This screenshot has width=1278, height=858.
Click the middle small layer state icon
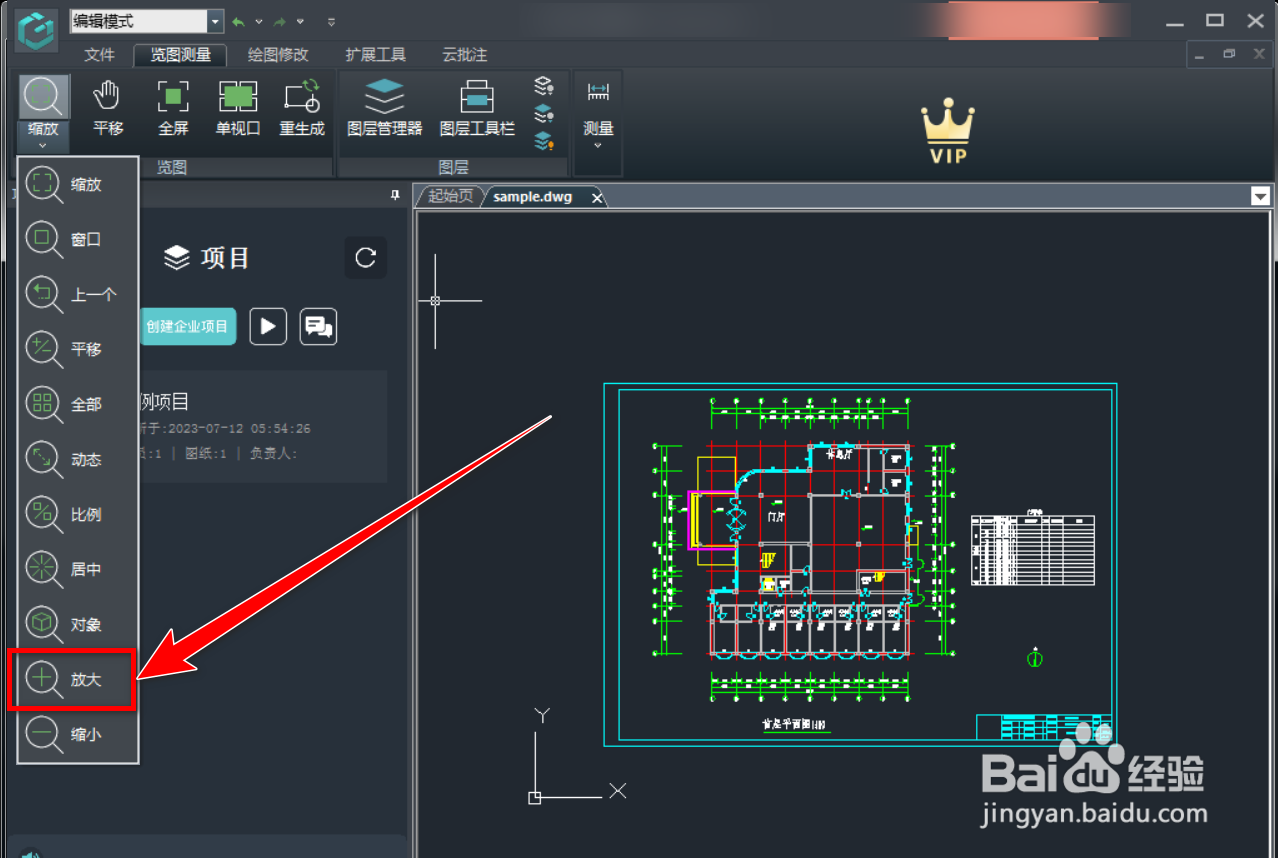pyautogui.click(x=544, y=113)
